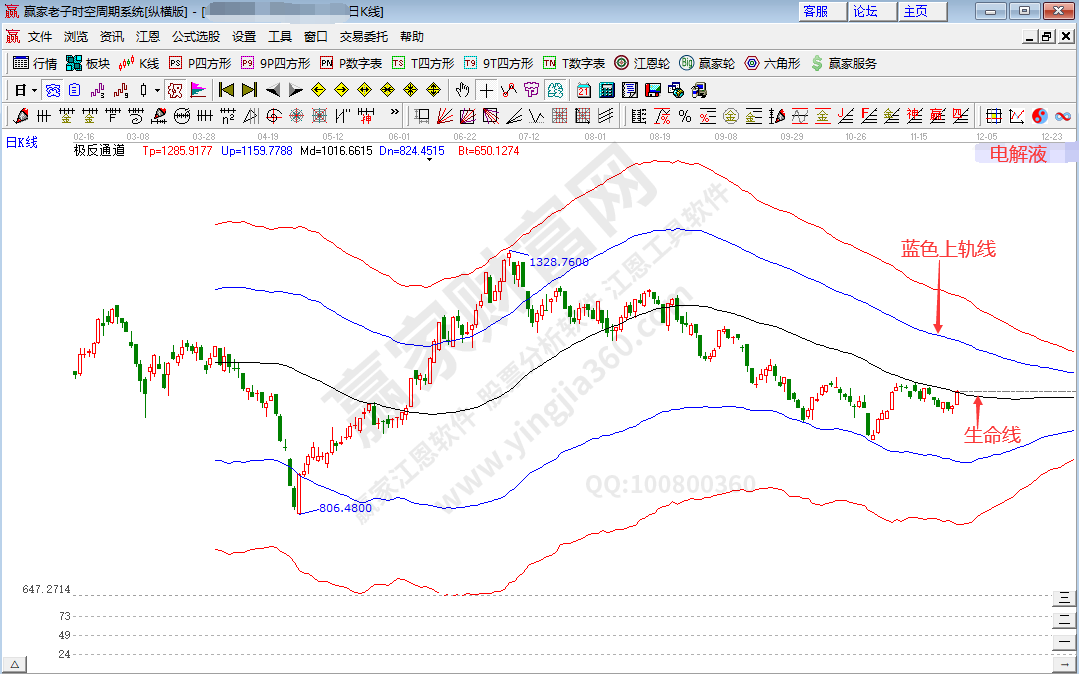Toggle the crosshair cursor tool
The width and height of the screenshot is (1079, 674).
click(486, 89)
